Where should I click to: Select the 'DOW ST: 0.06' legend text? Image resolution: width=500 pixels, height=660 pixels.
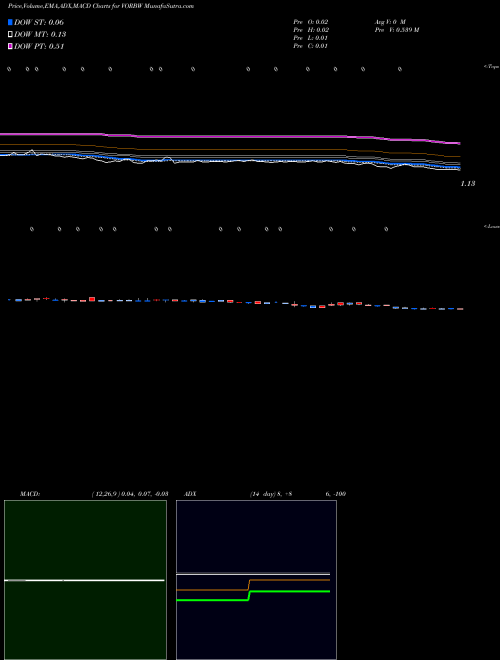pyautogui.click(x=39, y=22)
